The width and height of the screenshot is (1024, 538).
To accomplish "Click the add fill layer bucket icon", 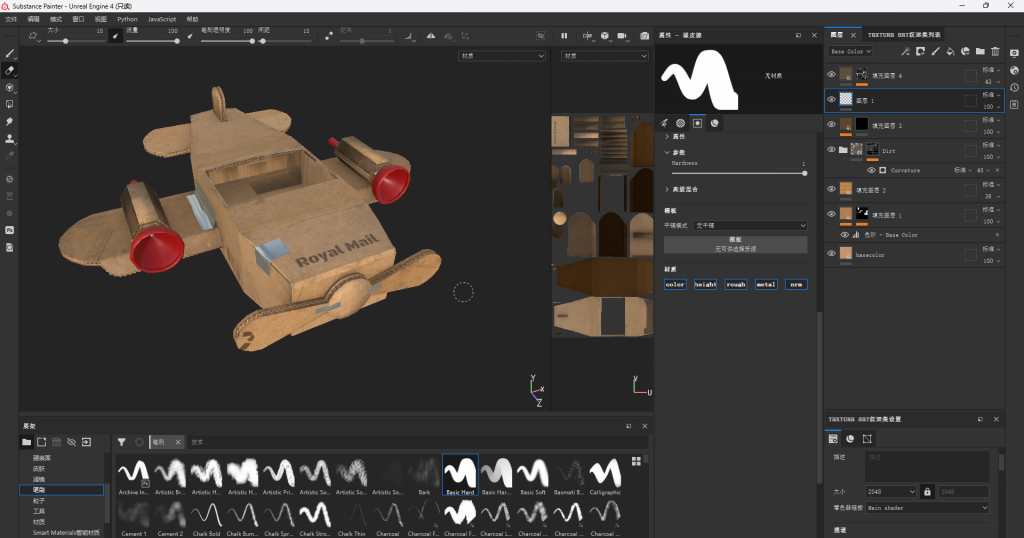I will tap(950, 51).
